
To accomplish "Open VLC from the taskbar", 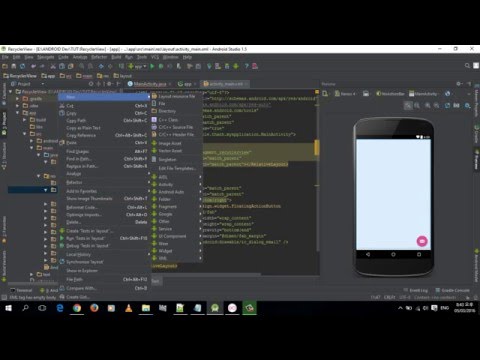I will (x=129, y=308).
